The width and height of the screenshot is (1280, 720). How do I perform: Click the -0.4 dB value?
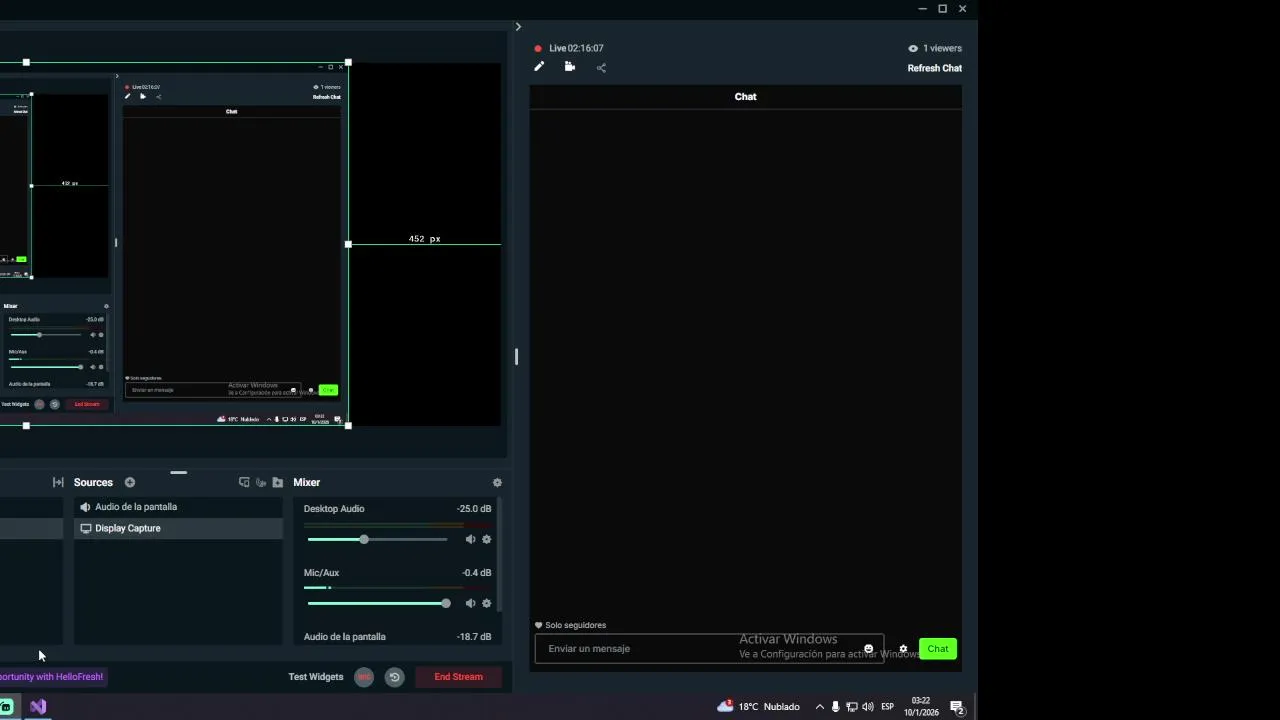pos(476,573)
